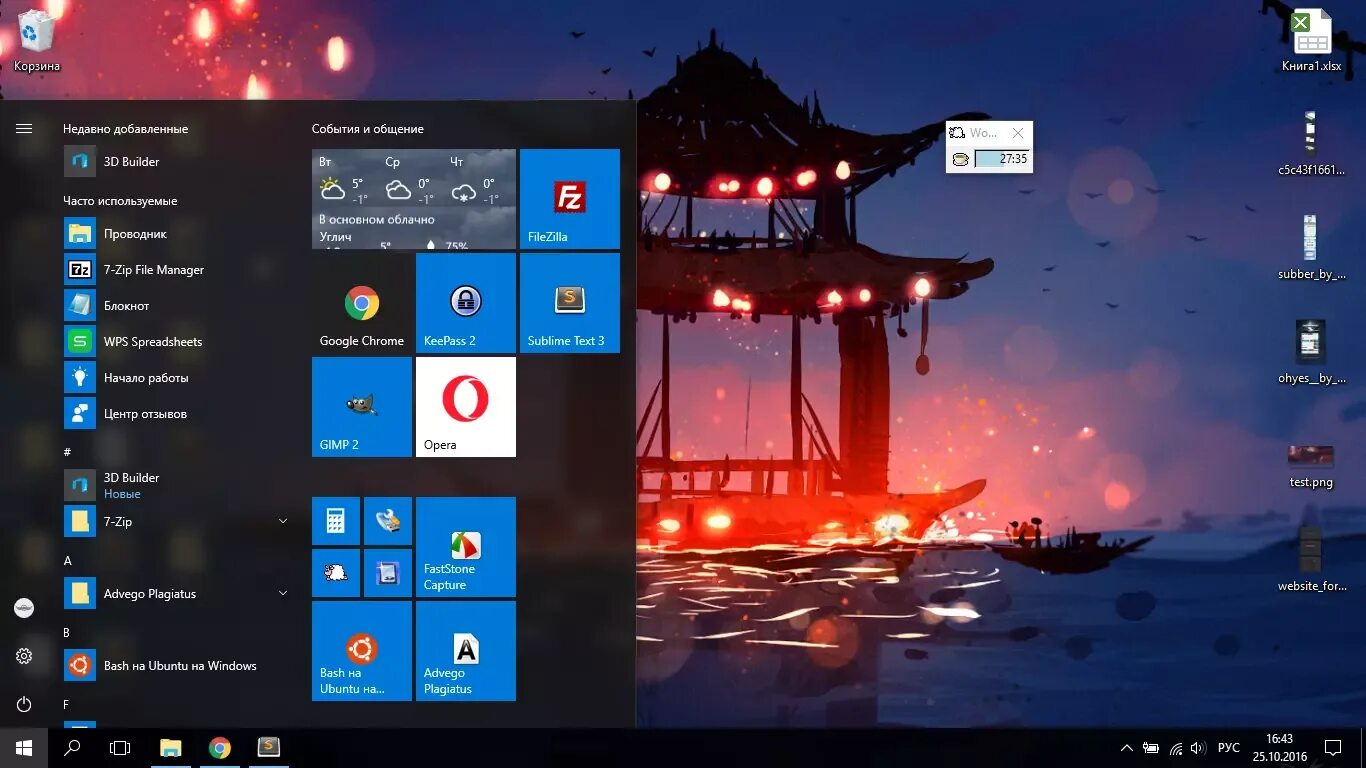Click the letter A group header
This screenshot has height=768, width=1366.
(68, 560)
